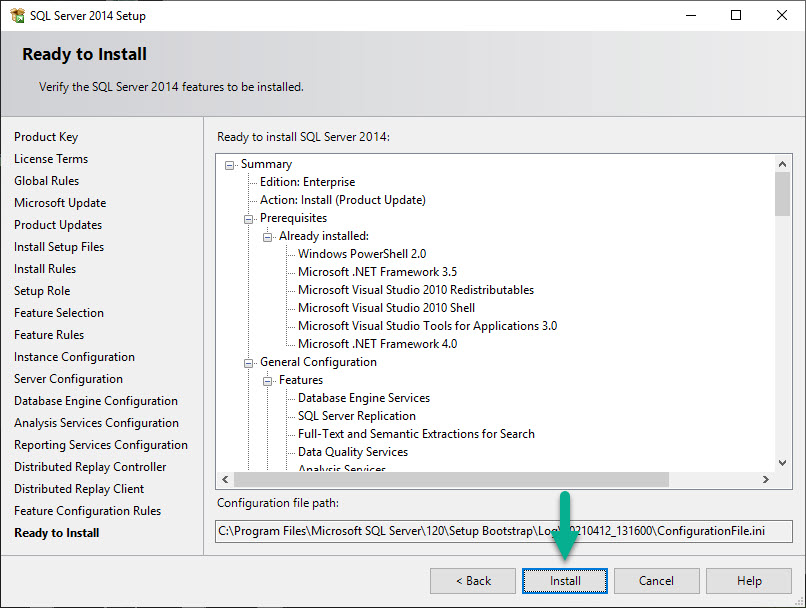Maximize the setup window
This screenshot has width=806, height=608.
click(x=736, y=15)
